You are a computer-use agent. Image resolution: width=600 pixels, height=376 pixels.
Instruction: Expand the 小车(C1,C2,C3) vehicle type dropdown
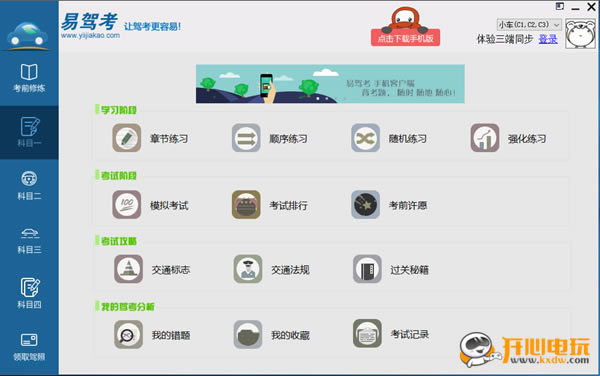(529, 24)
